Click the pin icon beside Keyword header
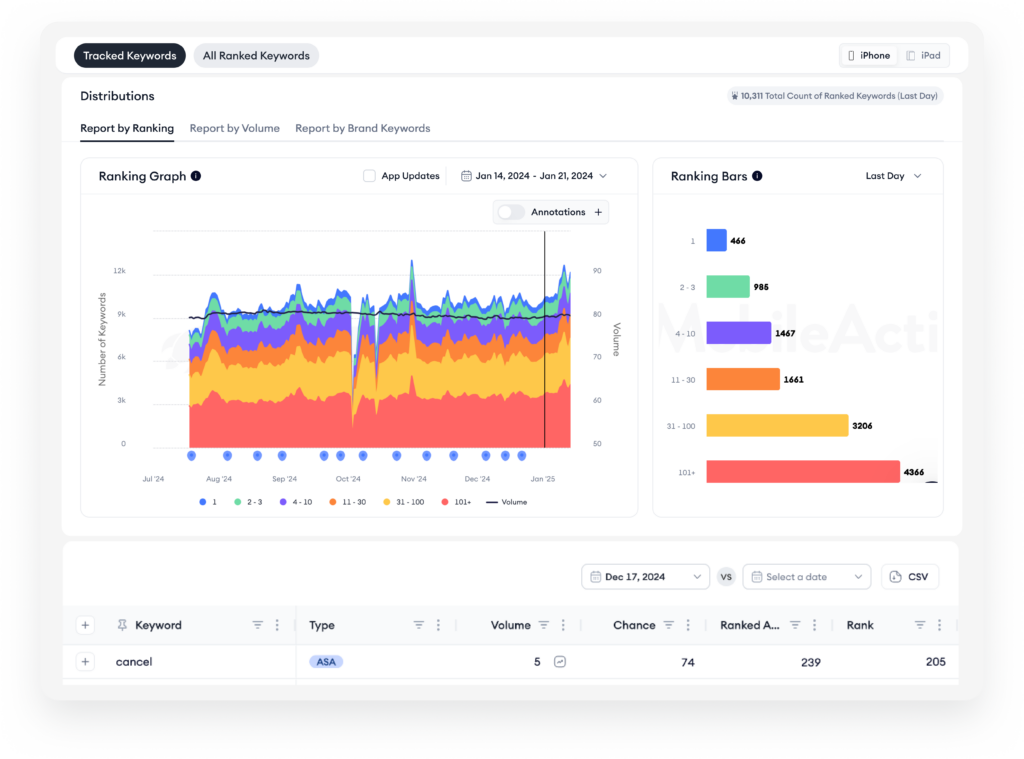This screenshot has width=1024, height=759. coord(122,625)
